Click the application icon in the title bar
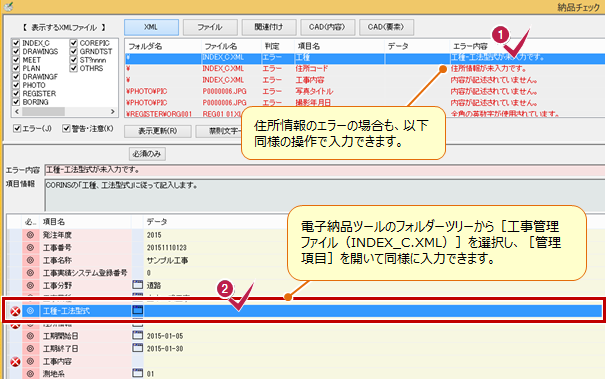 click(x=8, y=6)
